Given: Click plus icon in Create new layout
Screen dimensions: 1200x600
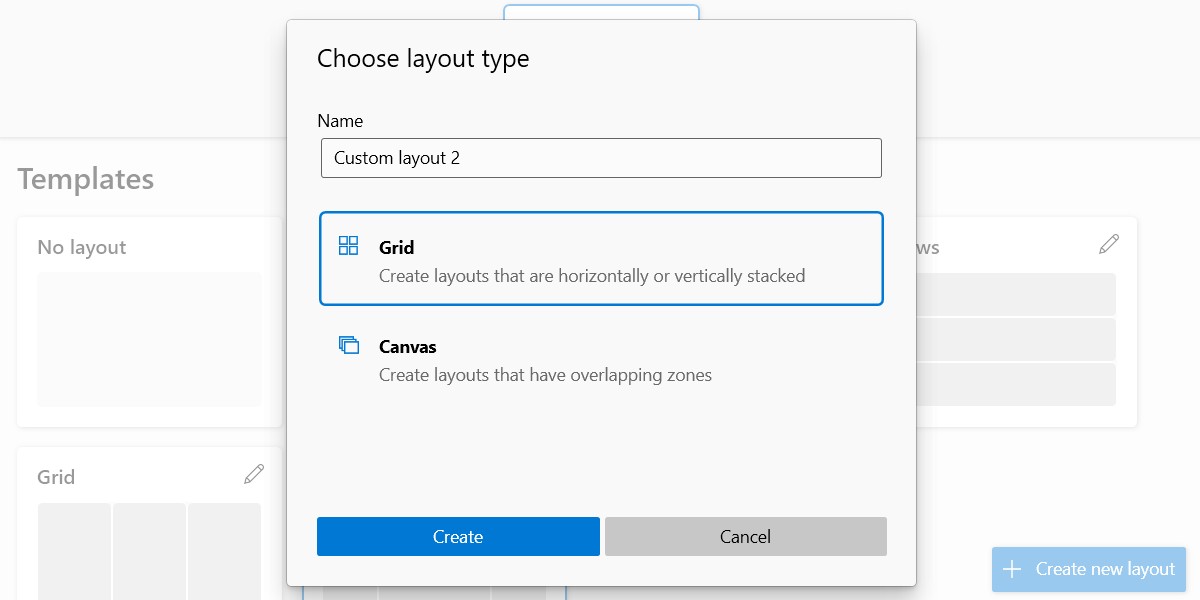Looking at the screenshot, I should tap(1012, 569).
